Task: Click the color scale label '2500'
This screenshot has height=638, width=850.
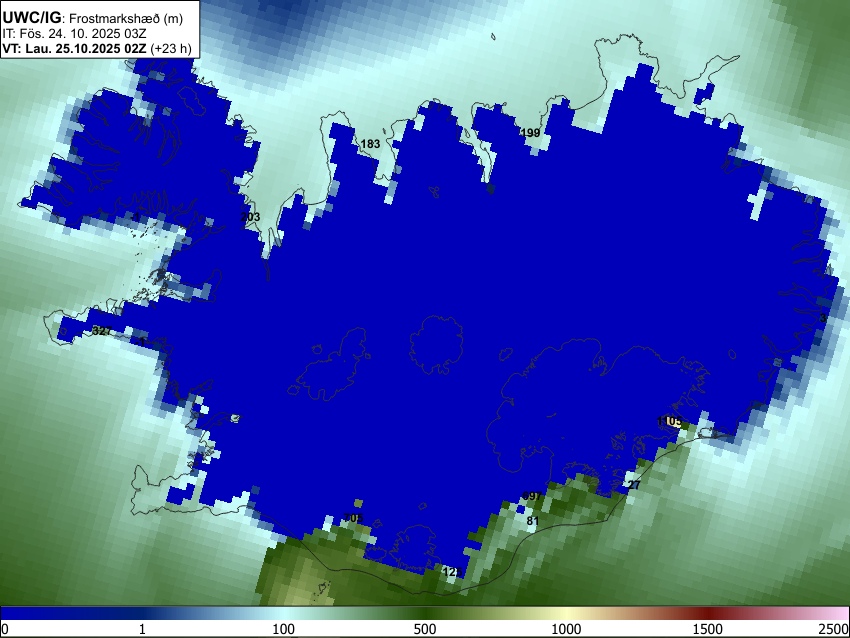Action: pos(834,629)
